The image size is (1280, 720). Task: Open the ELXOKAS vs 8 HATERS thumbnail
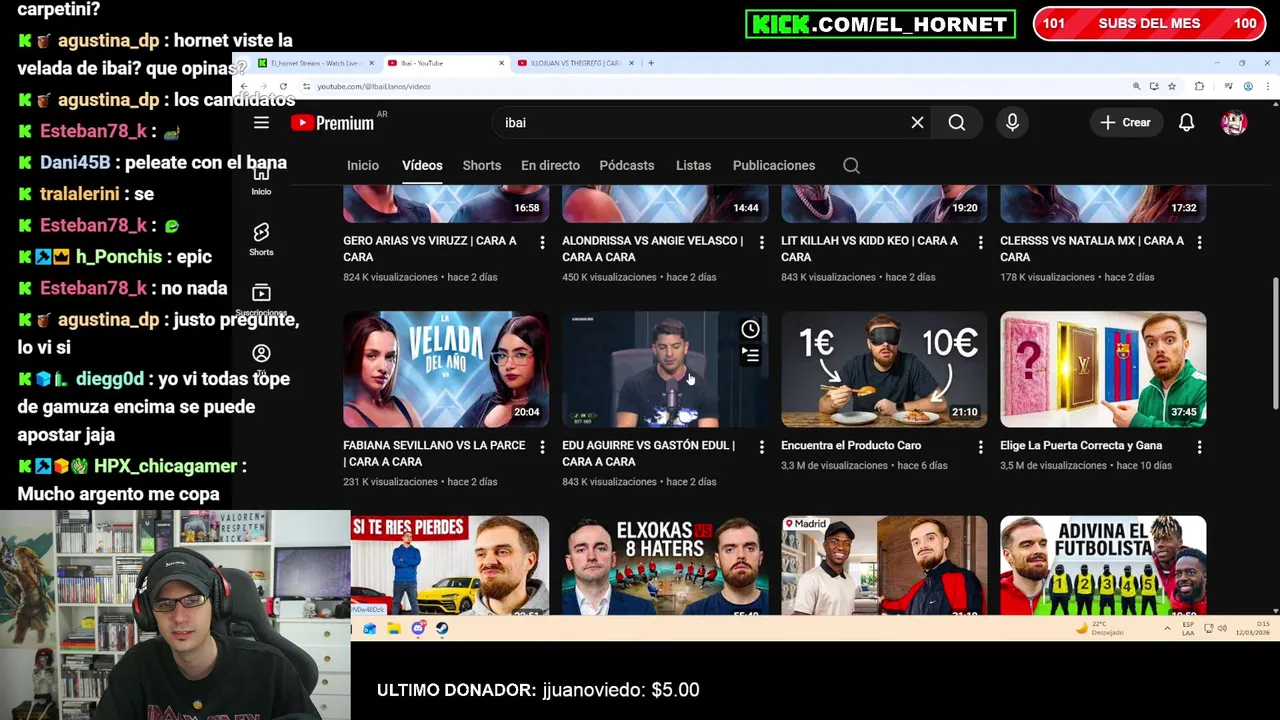tap(665, 565)
